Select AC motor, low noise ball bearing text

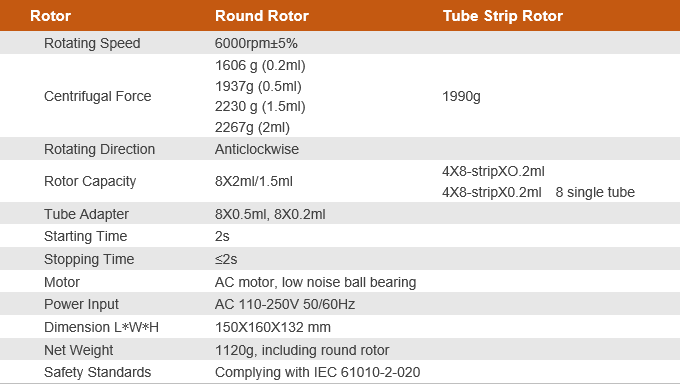315,282
